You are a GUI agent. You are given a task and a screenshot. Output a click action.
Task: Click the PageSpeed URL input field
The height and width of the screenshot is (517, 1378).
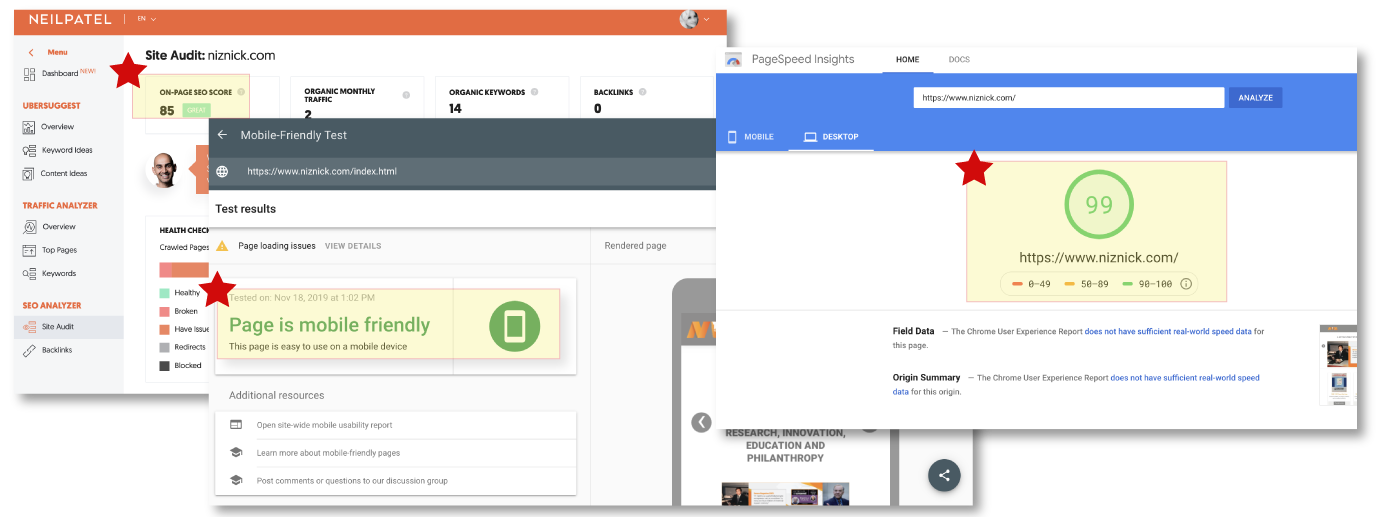tap(1067, 98)
